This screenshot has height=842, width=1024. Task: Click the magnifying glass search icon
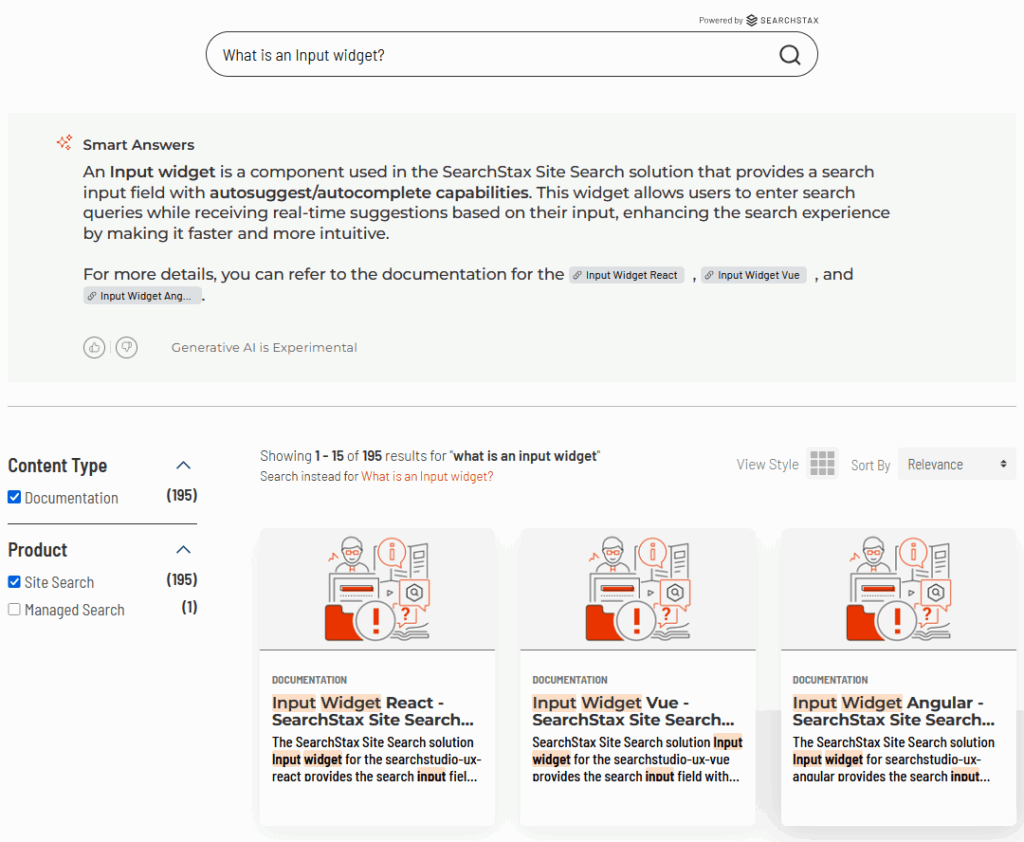point(790,55)
